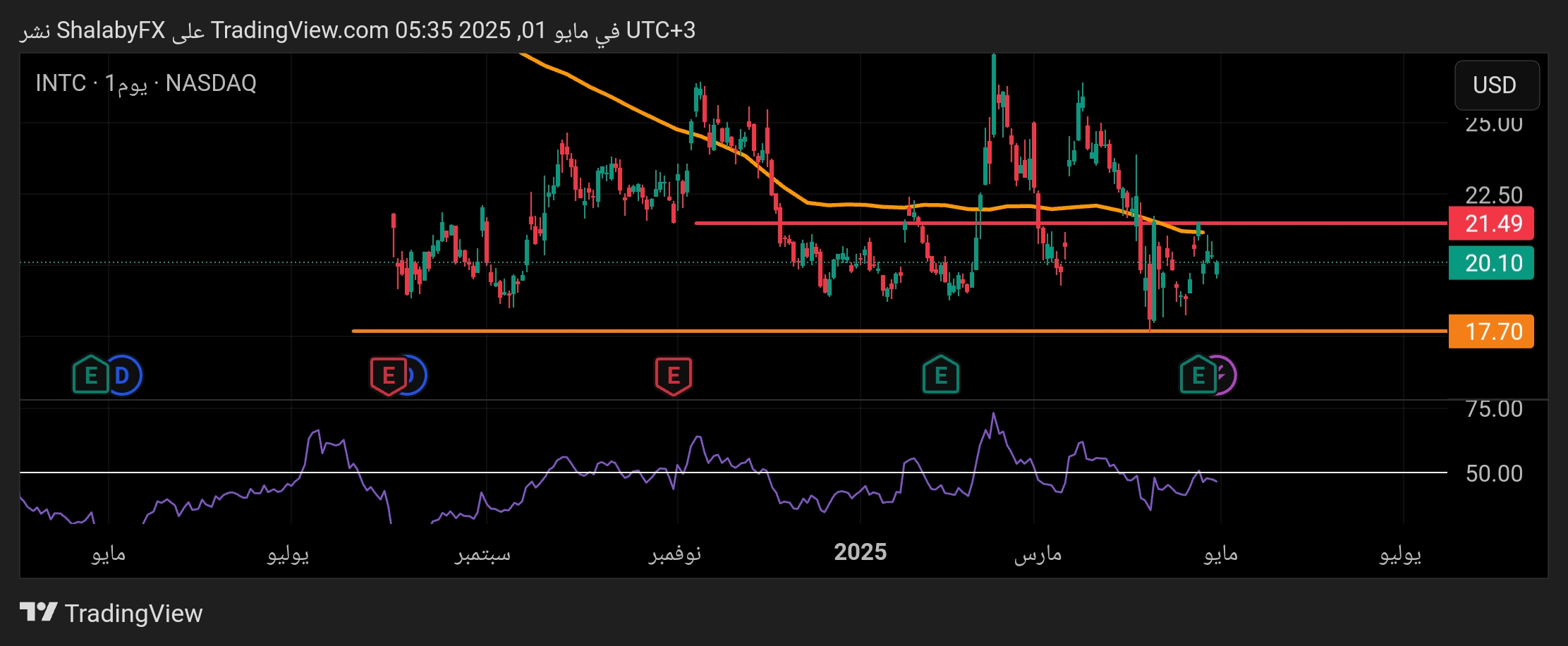Image resolution: width=1568 pixels, height=646 pixels.
Task: Click the orange horizontal support line at 17.70
Action: 899,331
